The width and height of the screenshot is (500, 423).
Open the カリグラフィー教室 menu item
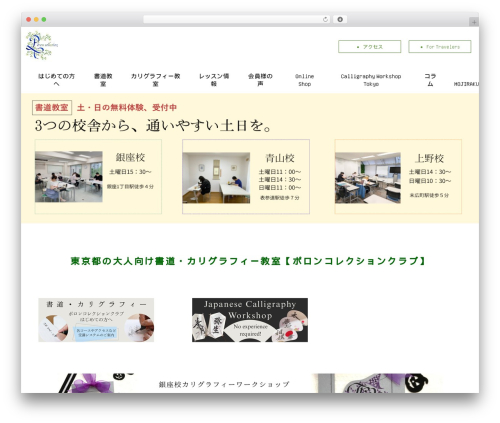(x=155, y=80)
